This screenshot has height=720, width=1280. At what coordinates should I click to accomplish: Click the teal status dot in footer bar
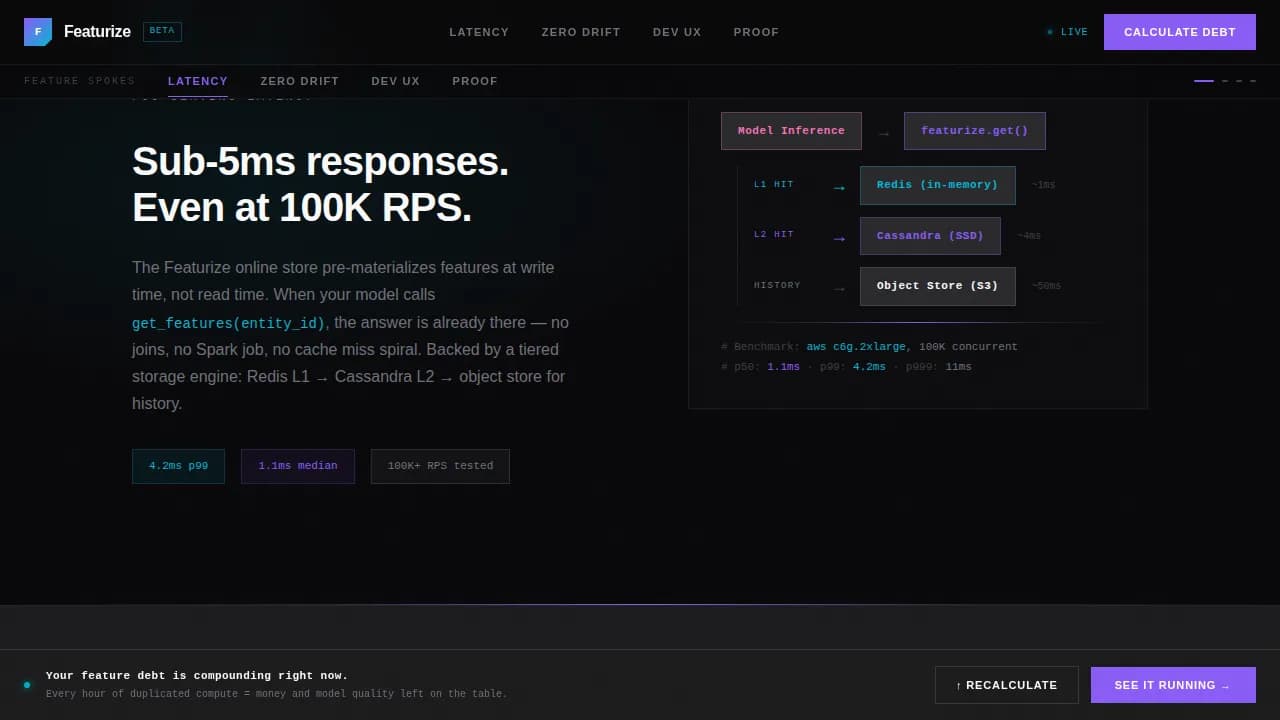click(x=27, y=685)
